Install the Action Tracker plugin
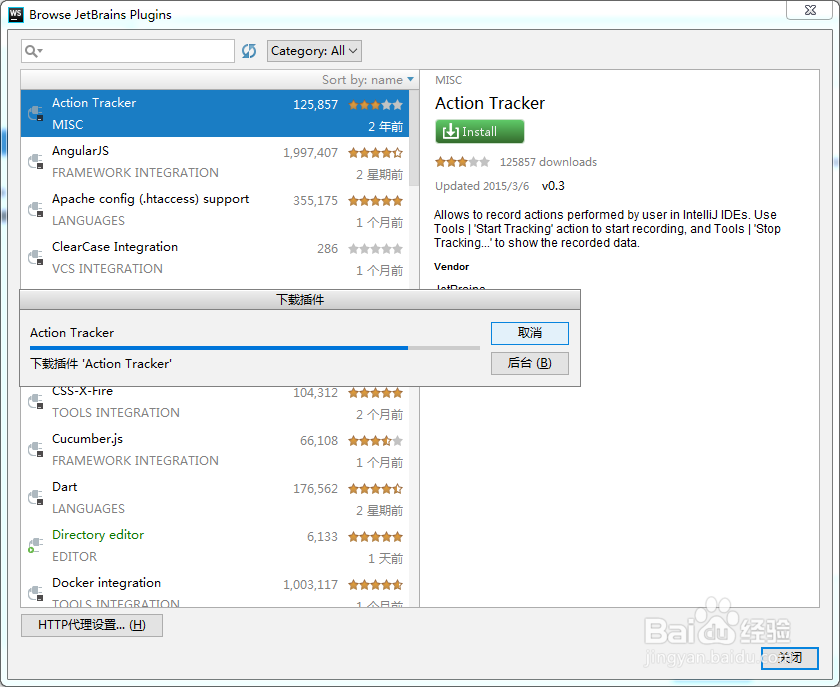This screenshot has width=840, height=687. coord(479,131)
